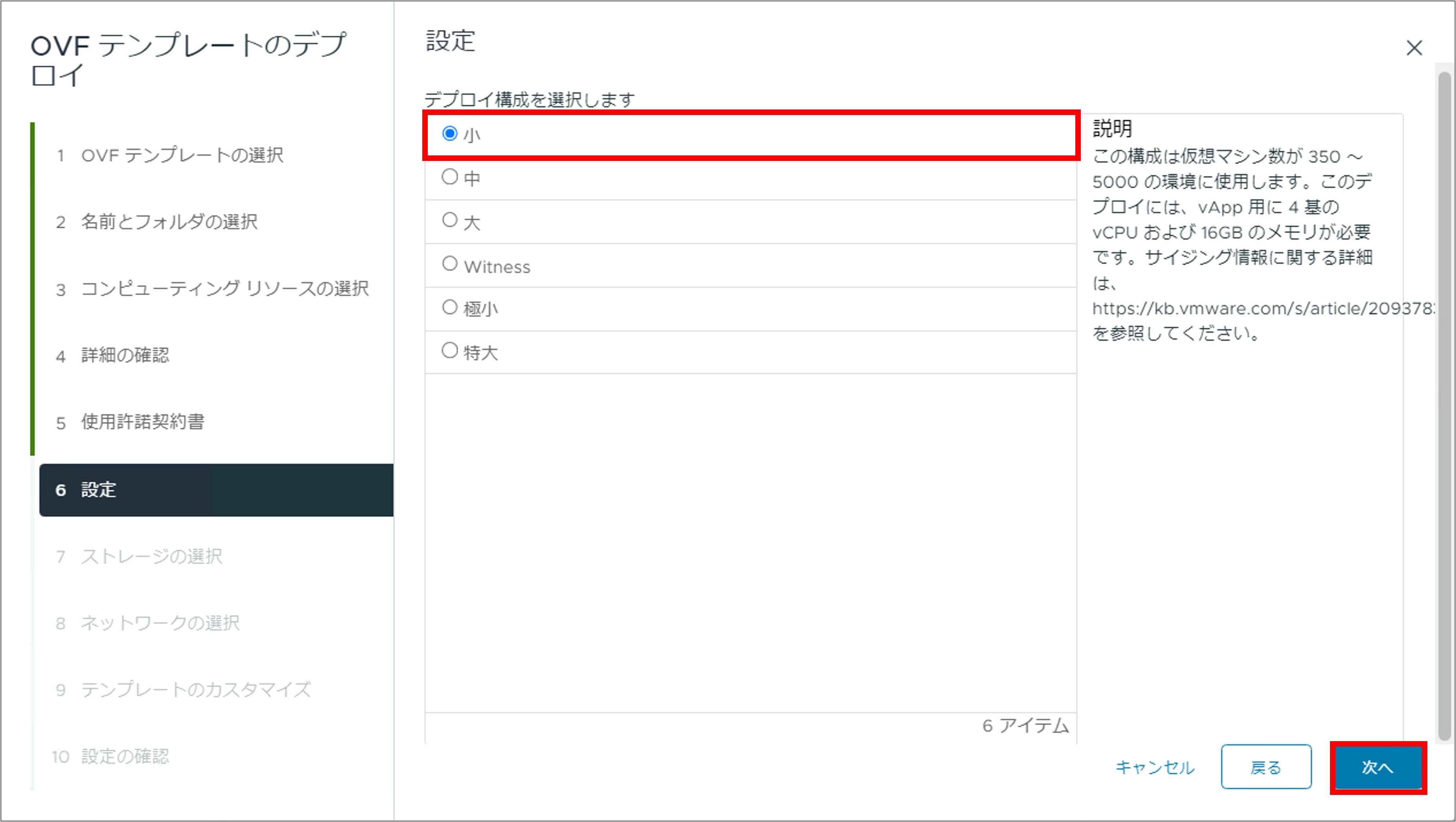
Task: Select the 中 deployment configuration radio
Action: click(449, 177)
